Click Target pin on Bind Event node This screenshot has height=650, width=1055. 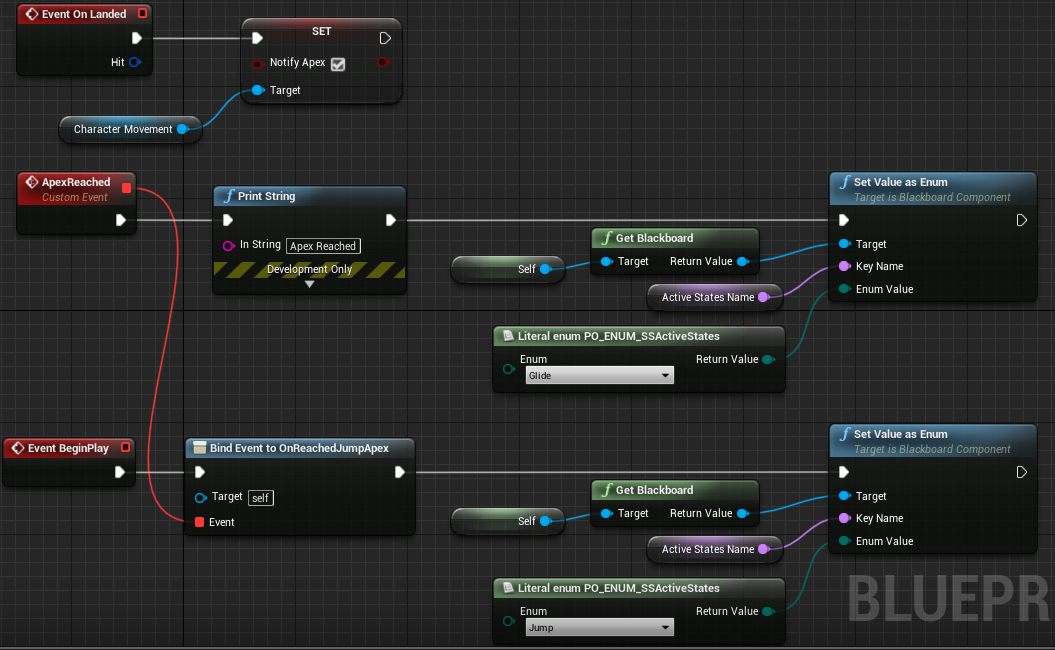(201, 498)
